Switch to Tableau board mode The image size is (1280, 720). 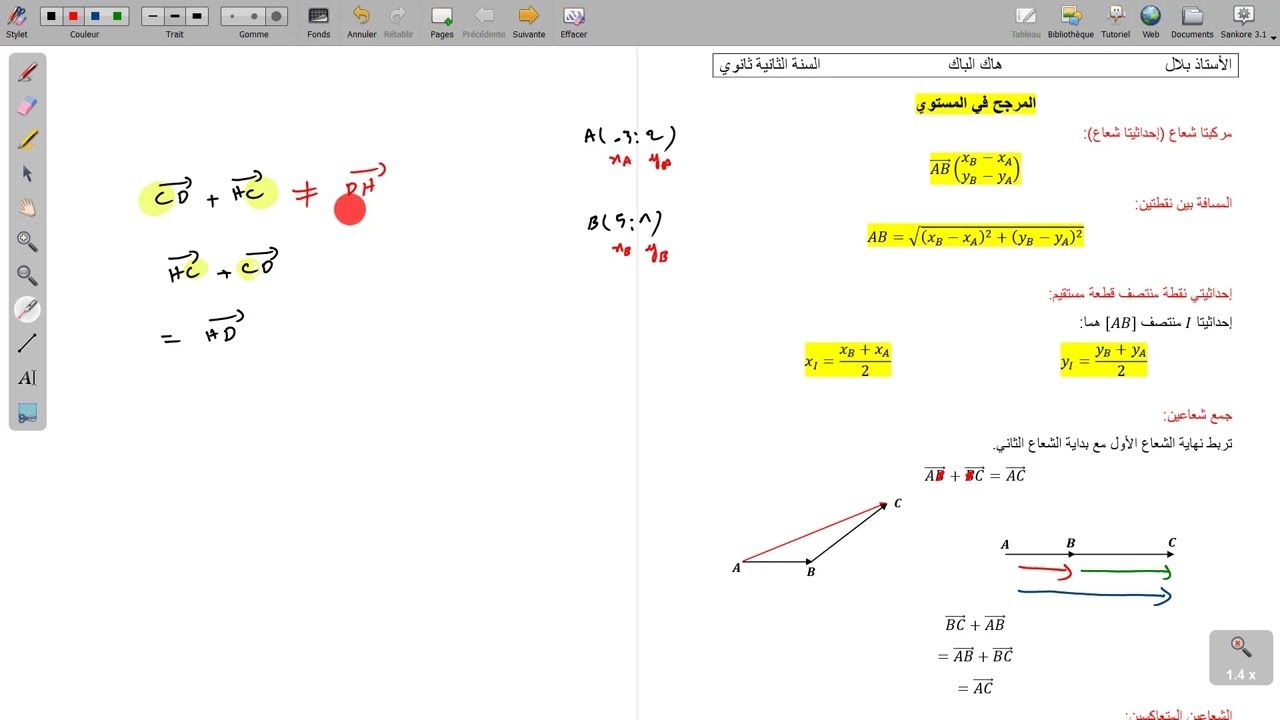point(1026,21)
